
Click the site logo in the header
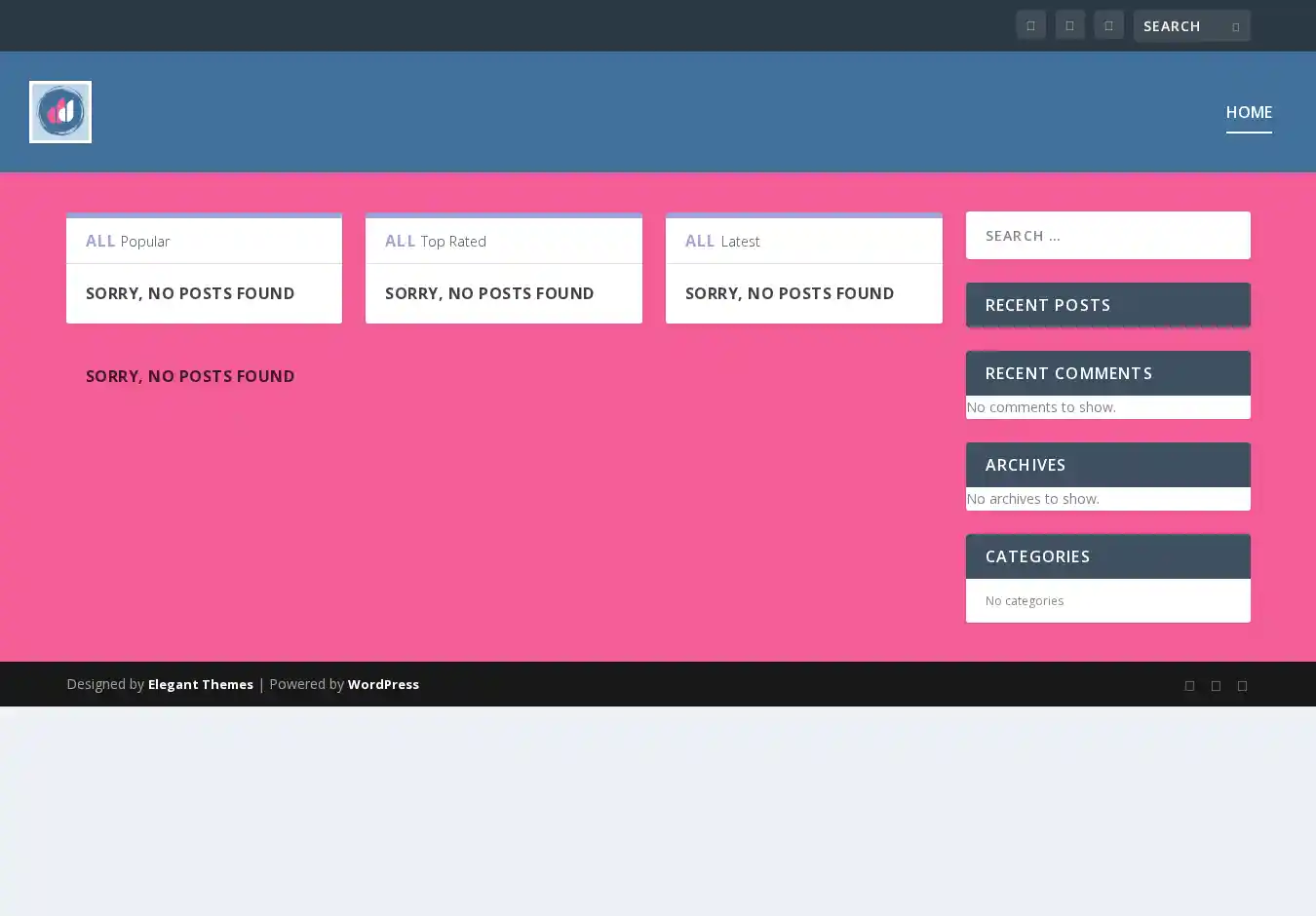(60, 112)
